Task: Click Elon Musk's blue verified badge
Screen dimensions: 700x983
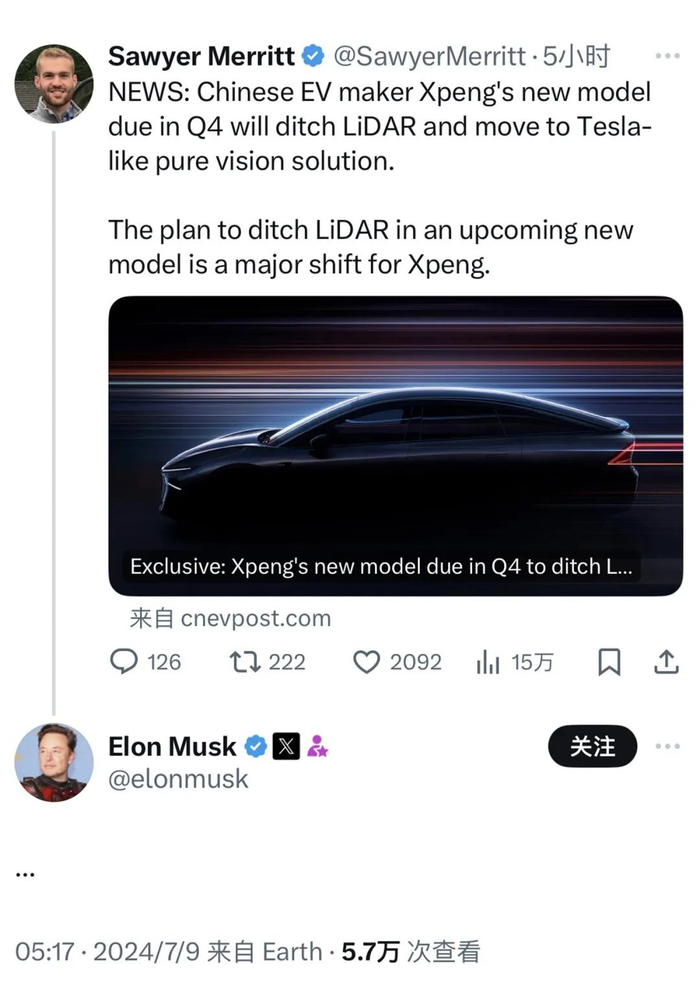Action: tap(256, 746)
